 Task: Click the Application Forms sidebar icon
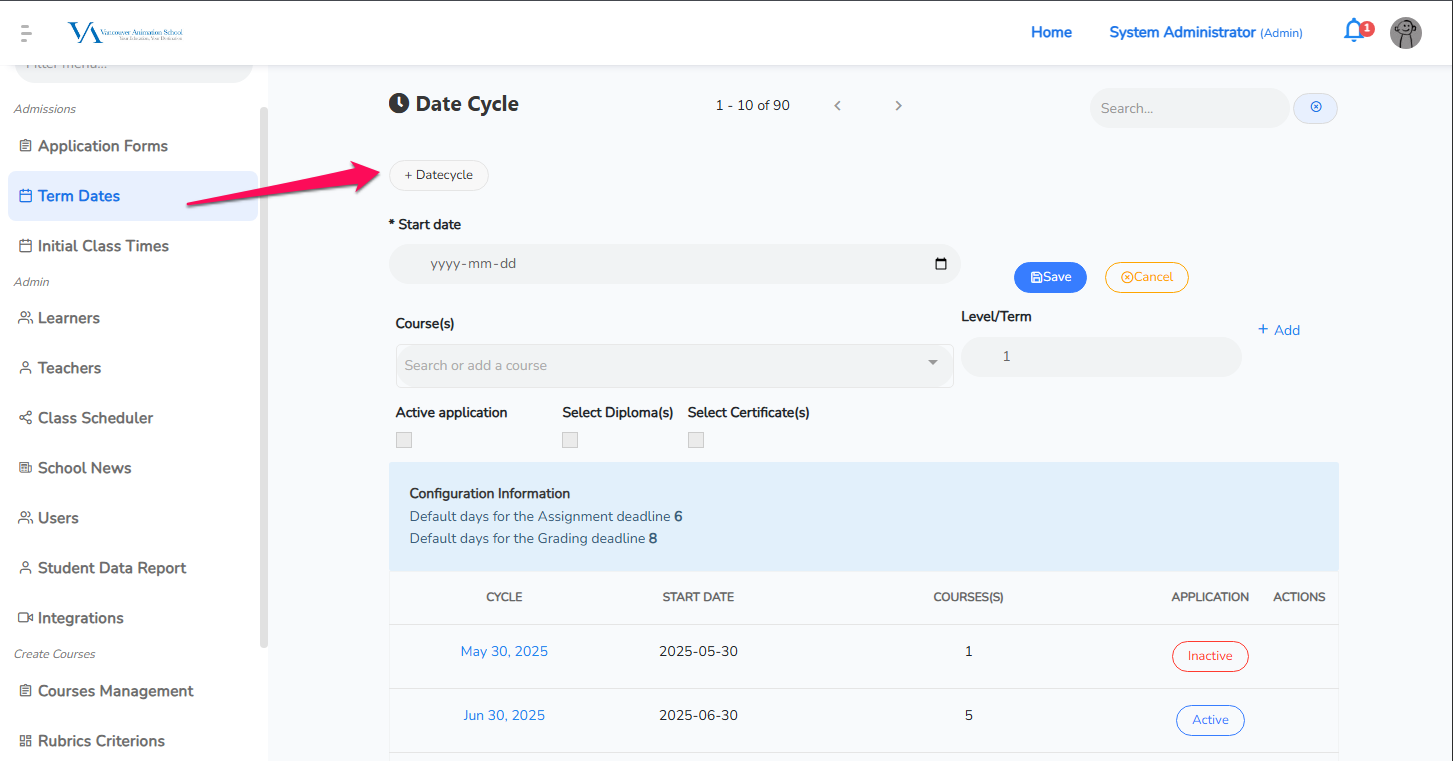[x=26, y=146]
